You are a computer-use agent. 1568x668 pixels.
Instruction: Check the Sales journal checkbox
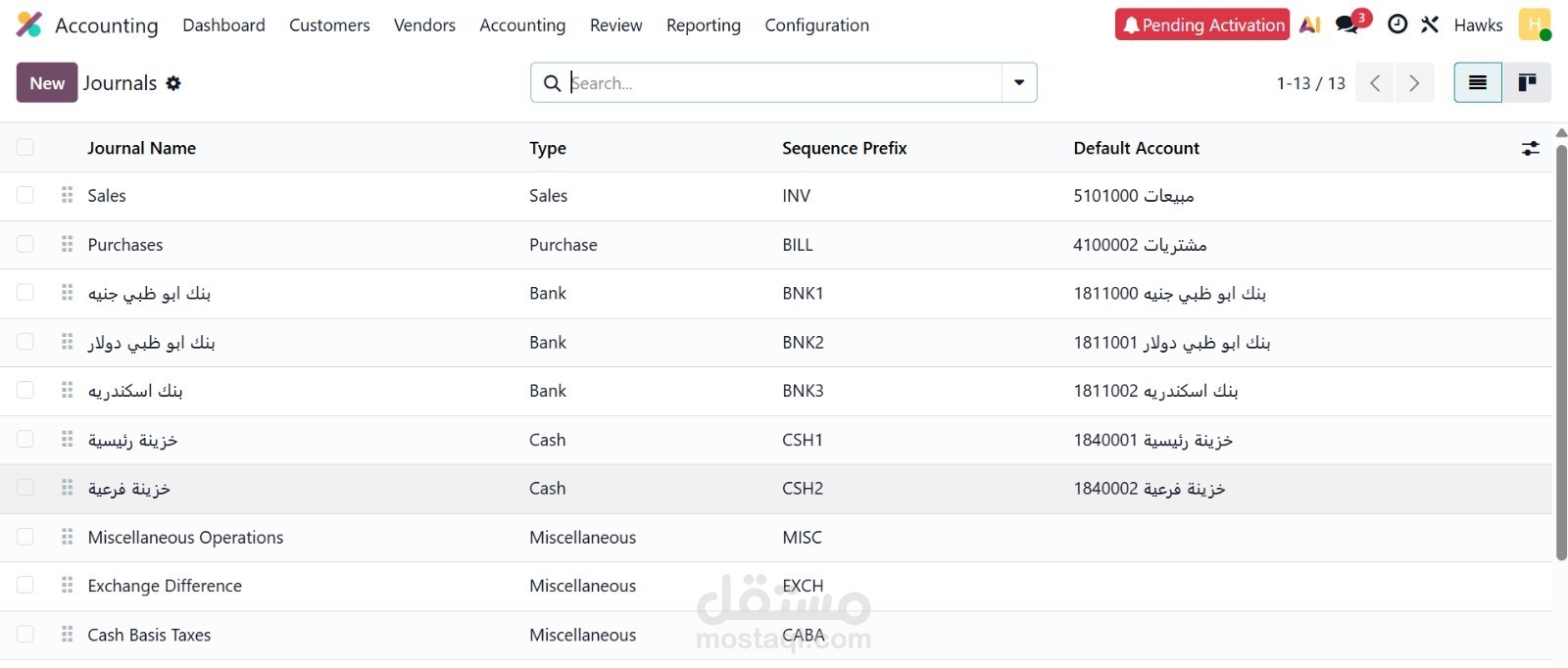click(x=25, y=195)
